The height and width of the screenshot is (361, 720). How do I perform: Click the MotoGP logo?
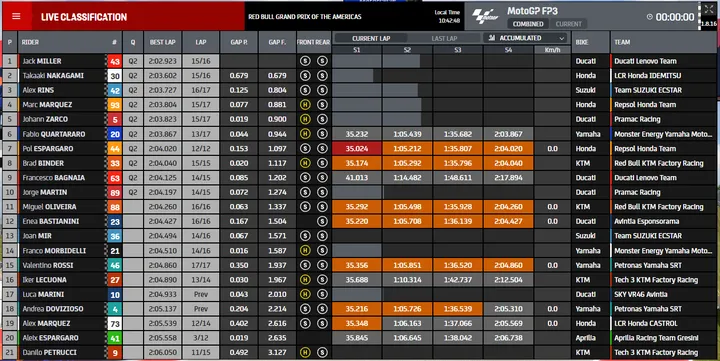[x=486, y=17]
